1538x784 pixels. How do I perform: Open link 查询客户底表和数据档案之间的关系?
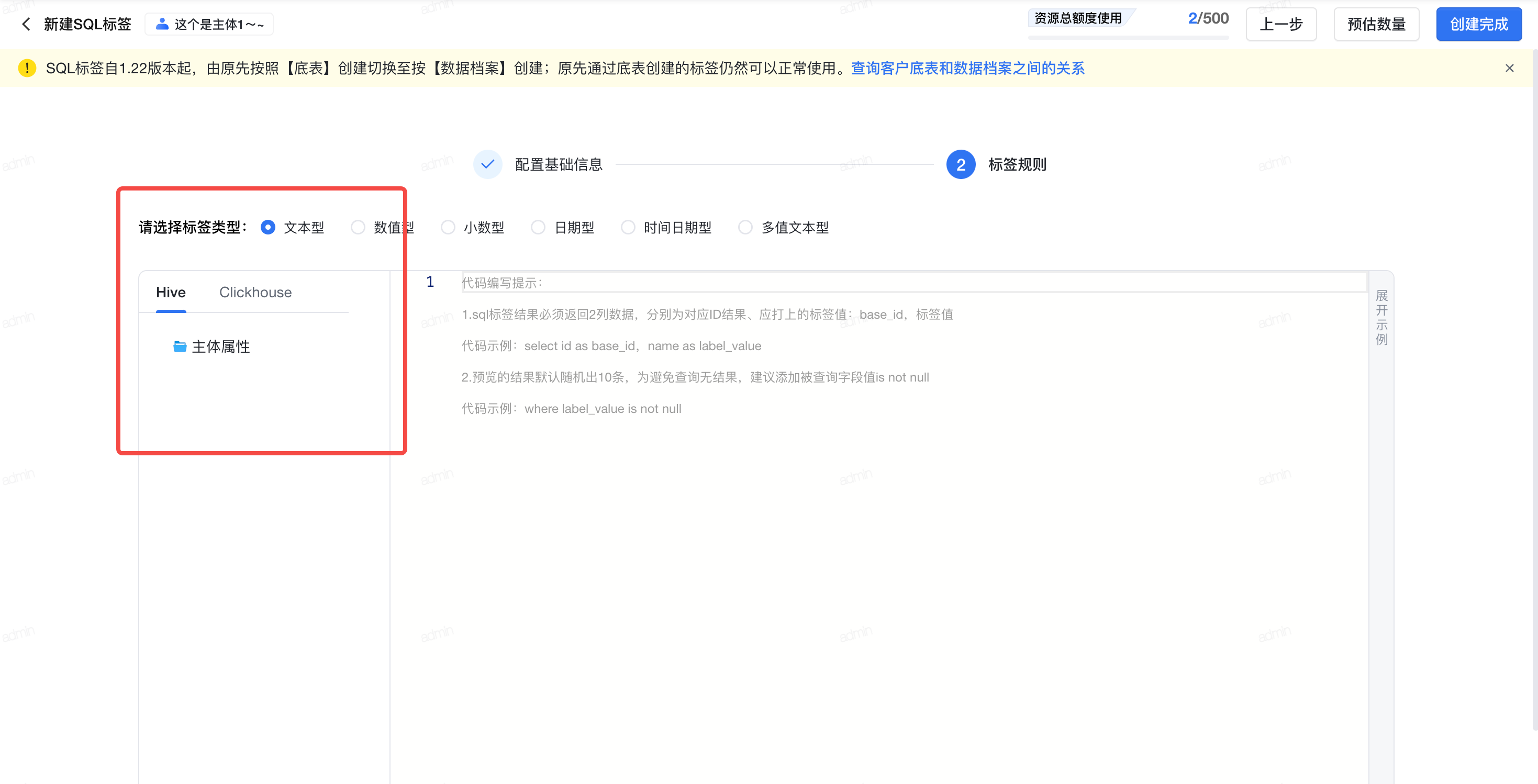967,68
